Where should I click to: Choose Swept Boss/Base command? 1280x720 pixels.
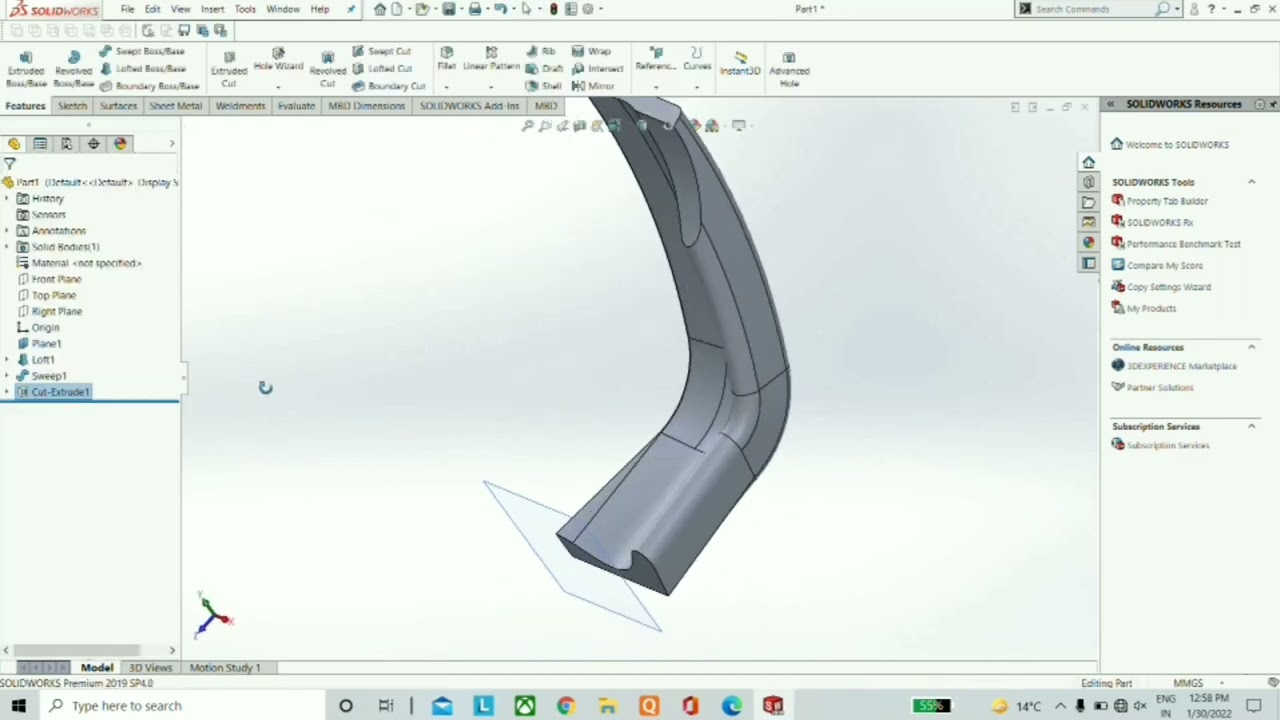[x=142, y=51]
